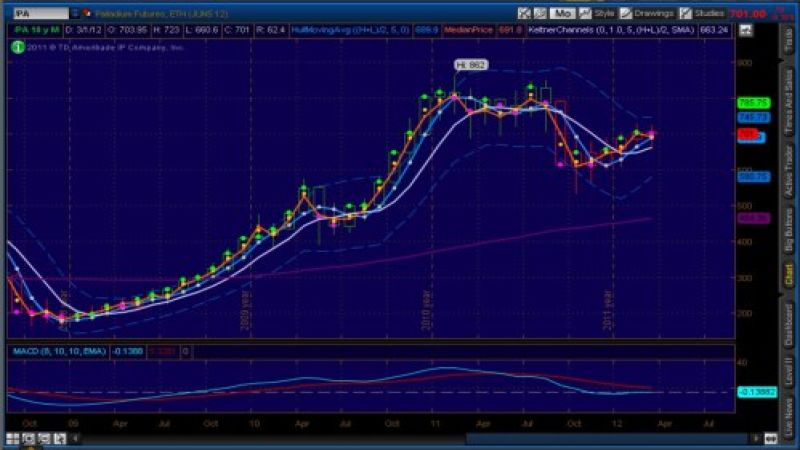Click the zoom out icon at bottom left
The height and width of the screenshot is (450, 800).
coord(44,439)
